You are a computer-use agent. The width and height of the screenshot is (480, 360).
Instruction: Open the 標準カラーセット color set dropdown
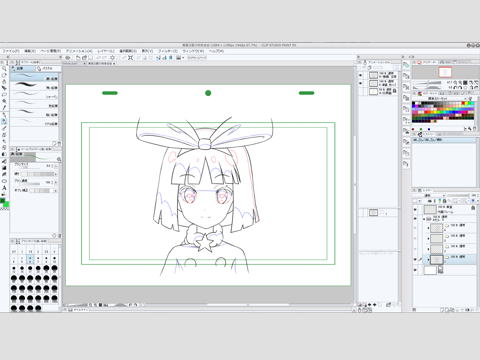pos(440,99)
